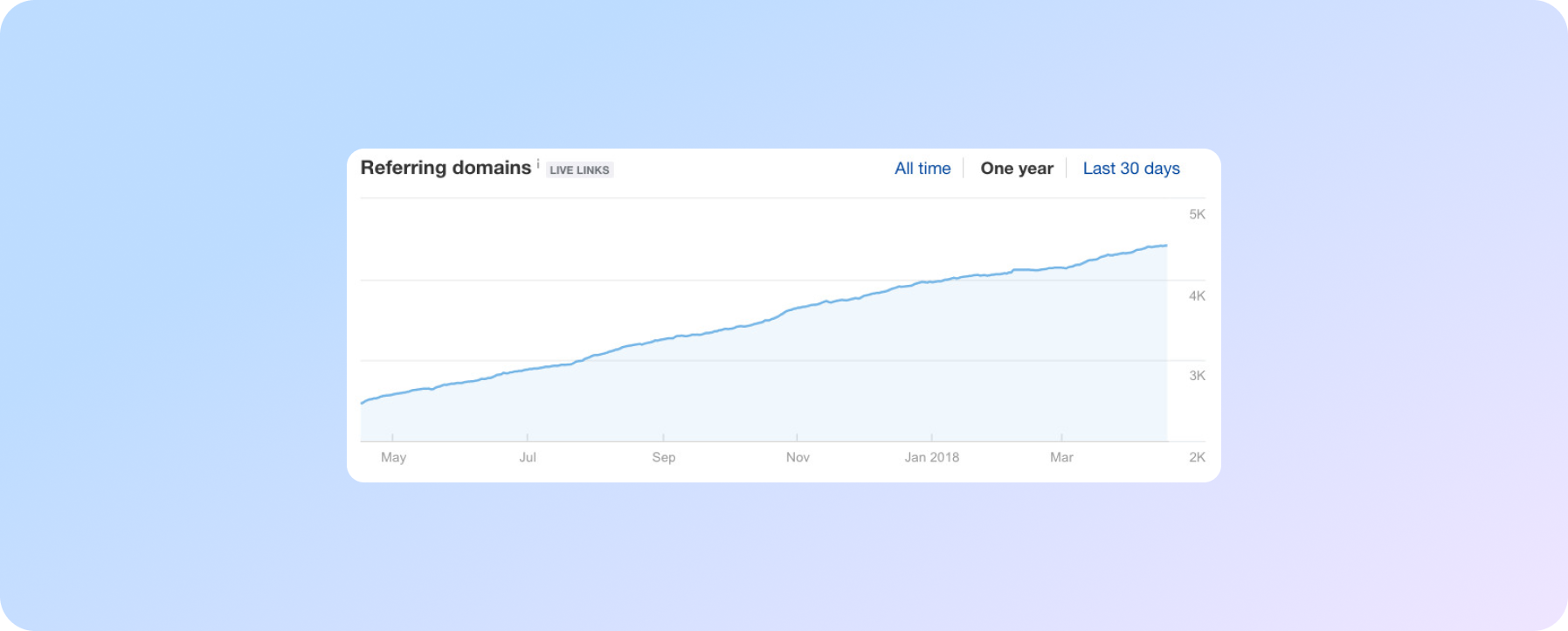
Task: Click the 5K y-axis value
Action: (1197, 214)
